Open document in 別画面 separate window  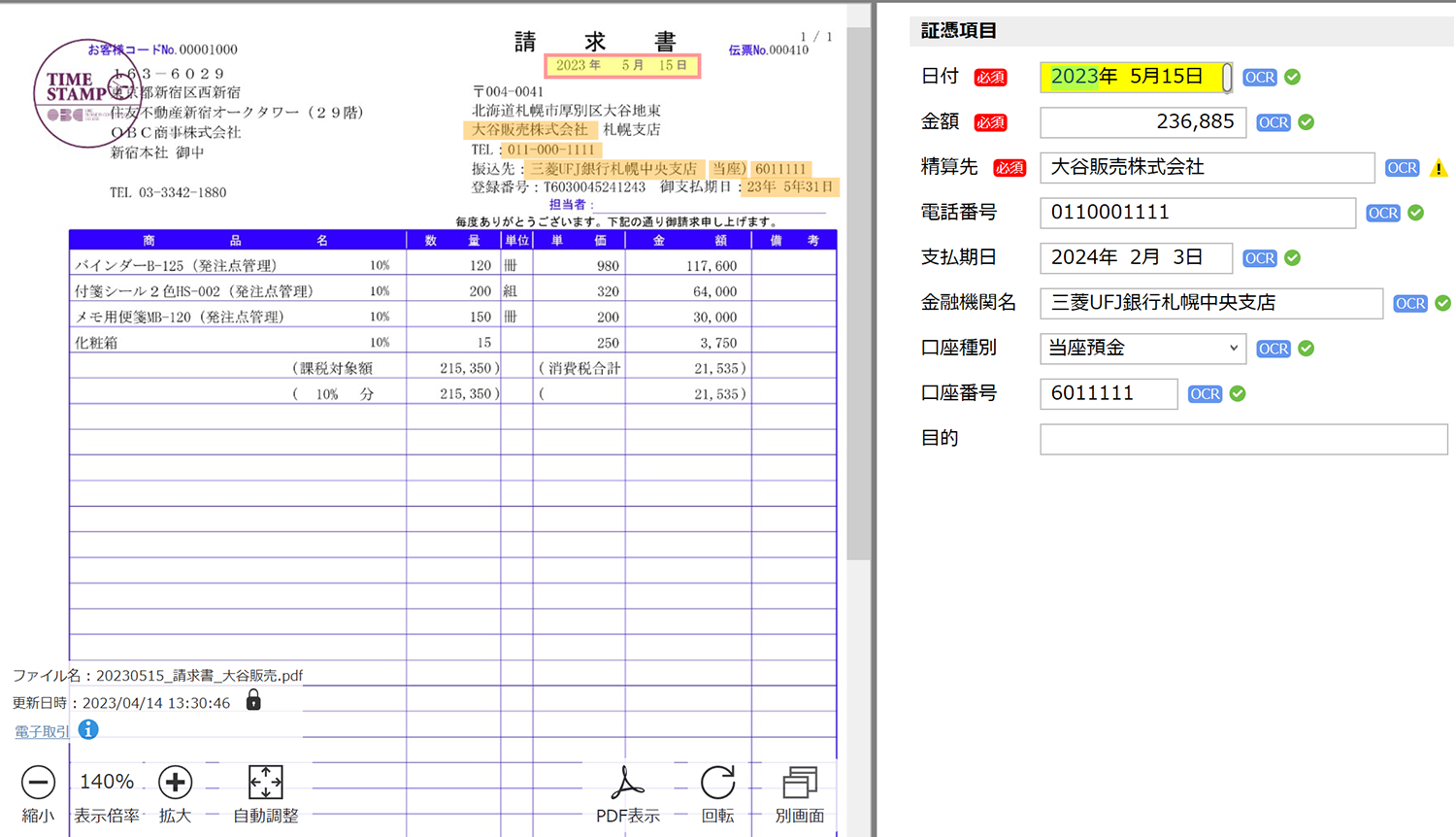pyautogui.click(x=800, y=783)
